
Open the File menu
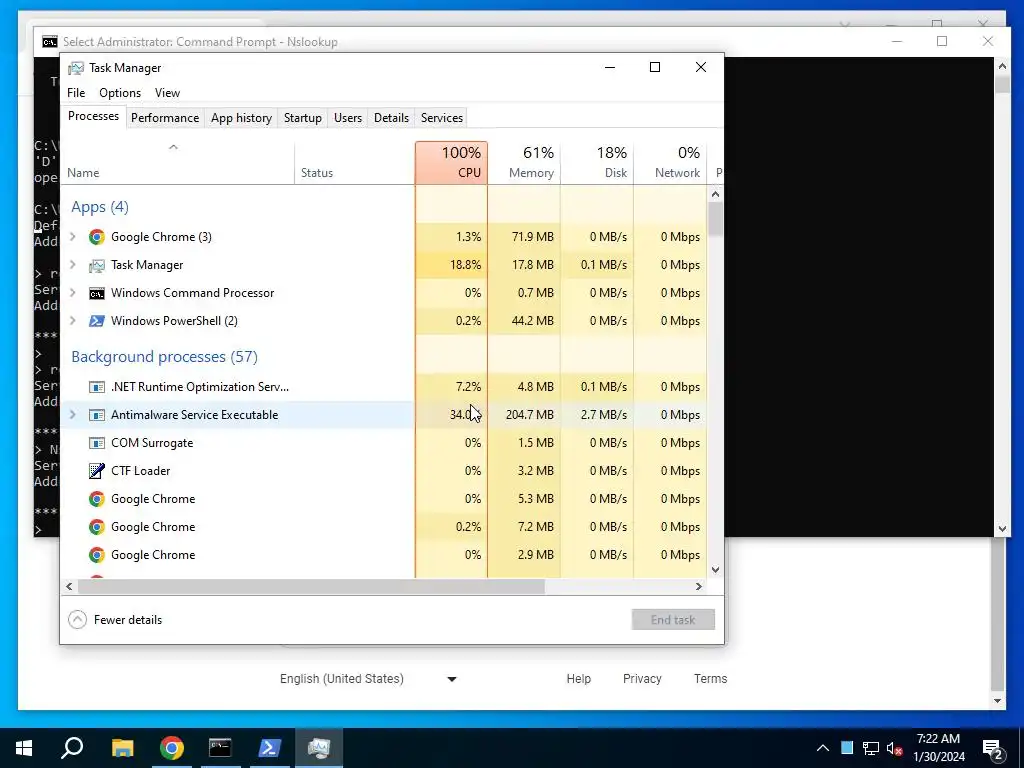[x=76, y=93]
